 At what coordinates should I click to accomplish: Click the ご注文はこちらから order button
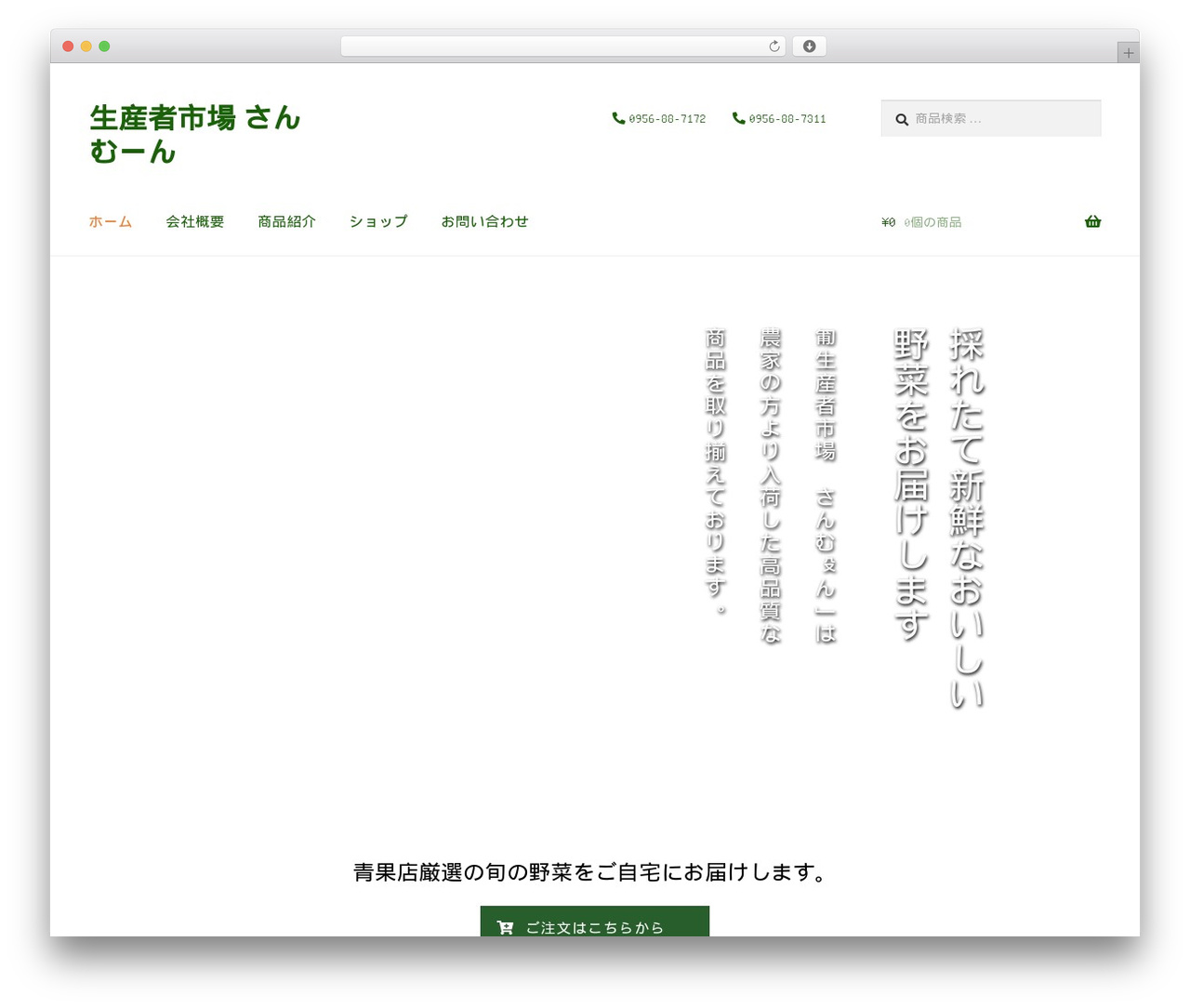click(595, 921)
